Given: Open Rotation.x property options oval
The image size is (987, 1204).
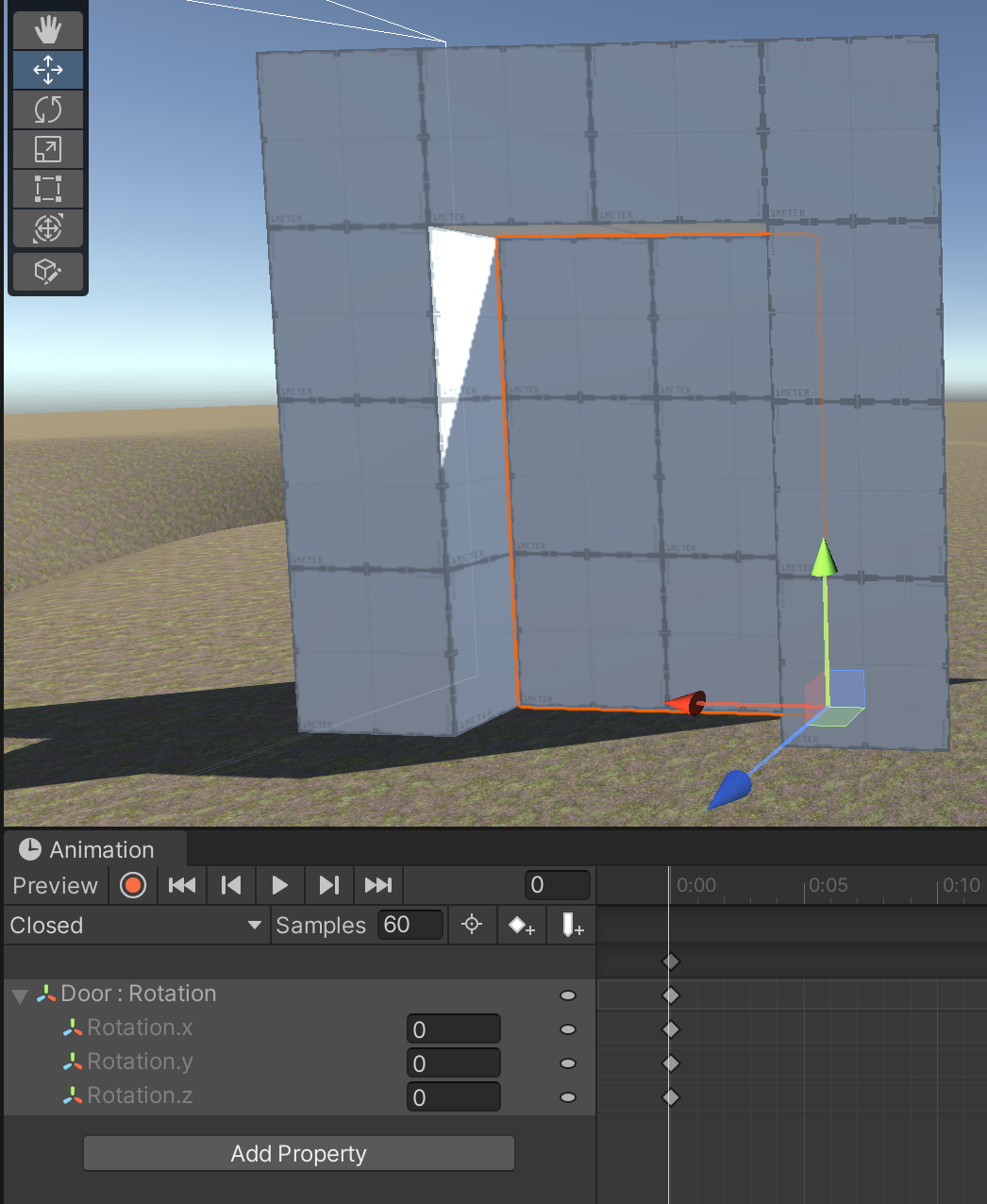Looking at the screenshot, I should click(568, 1029).
